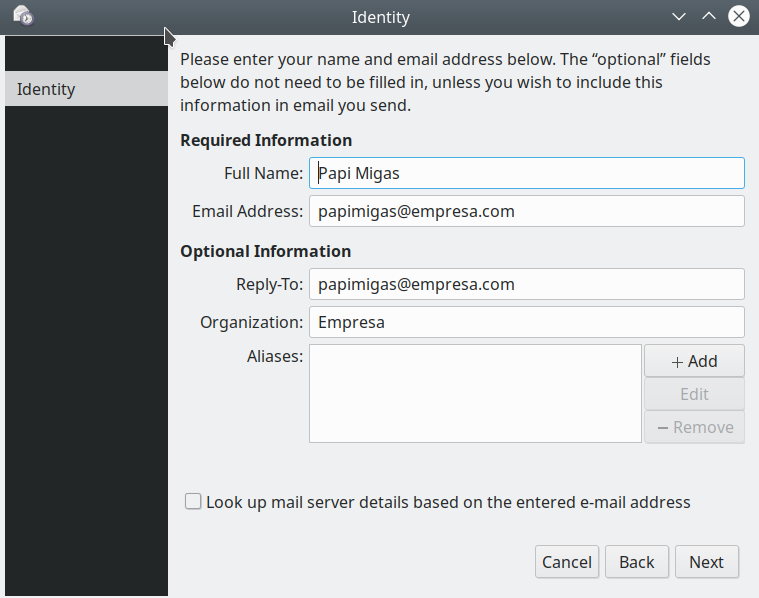Proceed with the Next button
The width and height of the screenshot is (759, 598).
click(x=706, y=562)
